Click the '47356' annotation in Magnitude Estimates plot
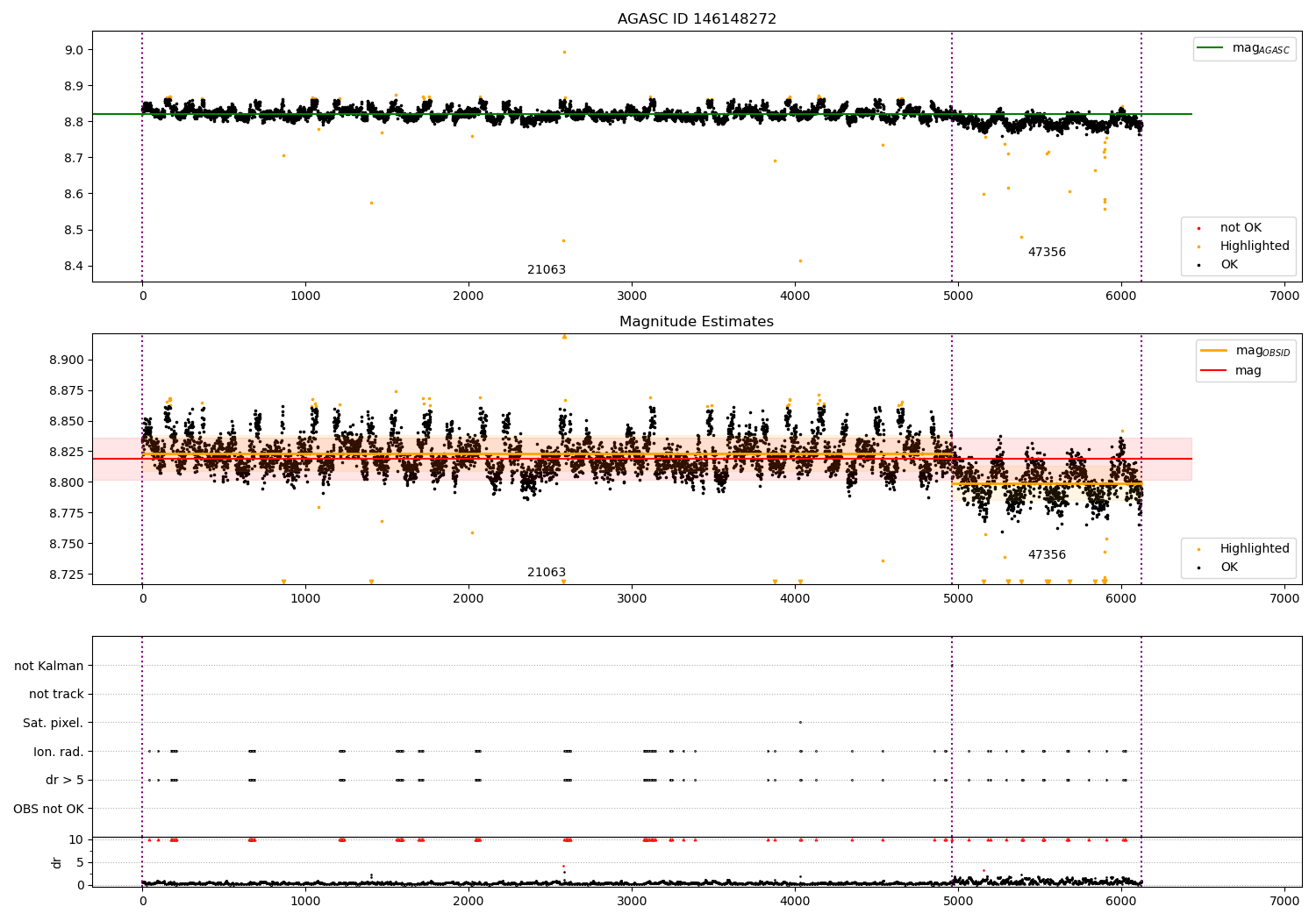The width and height of the screenshot is (1316, 921). click(1047, 555)
